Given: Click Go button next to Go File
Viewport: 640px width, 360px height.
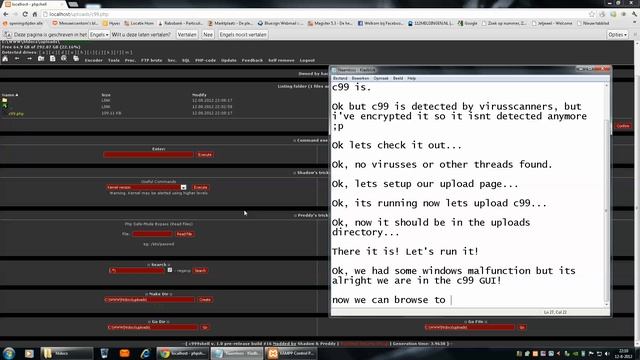Looking at the screenshot, I should coord(522,327).
